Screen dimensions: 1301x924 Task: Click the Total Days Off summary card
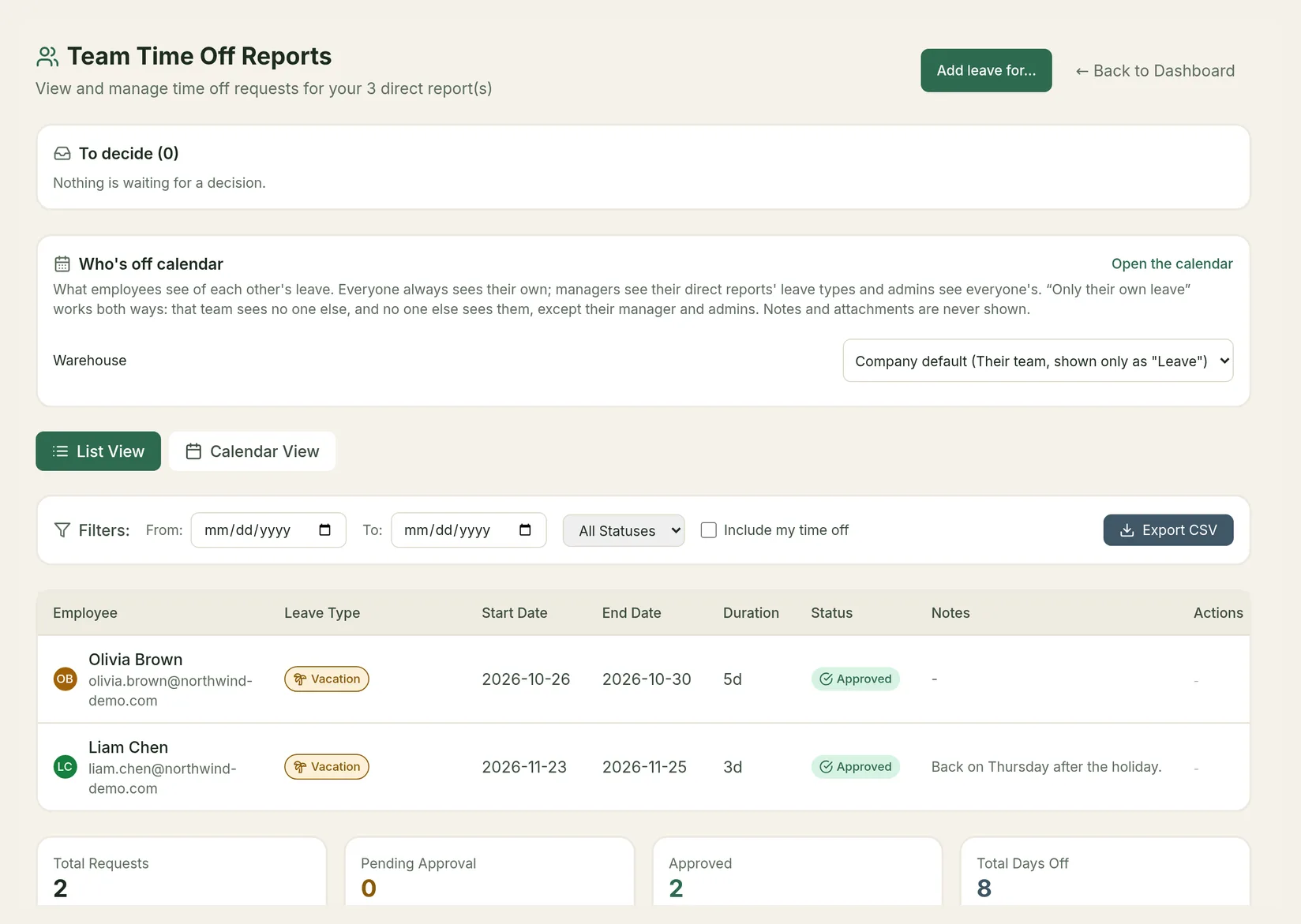point(1105,873)
